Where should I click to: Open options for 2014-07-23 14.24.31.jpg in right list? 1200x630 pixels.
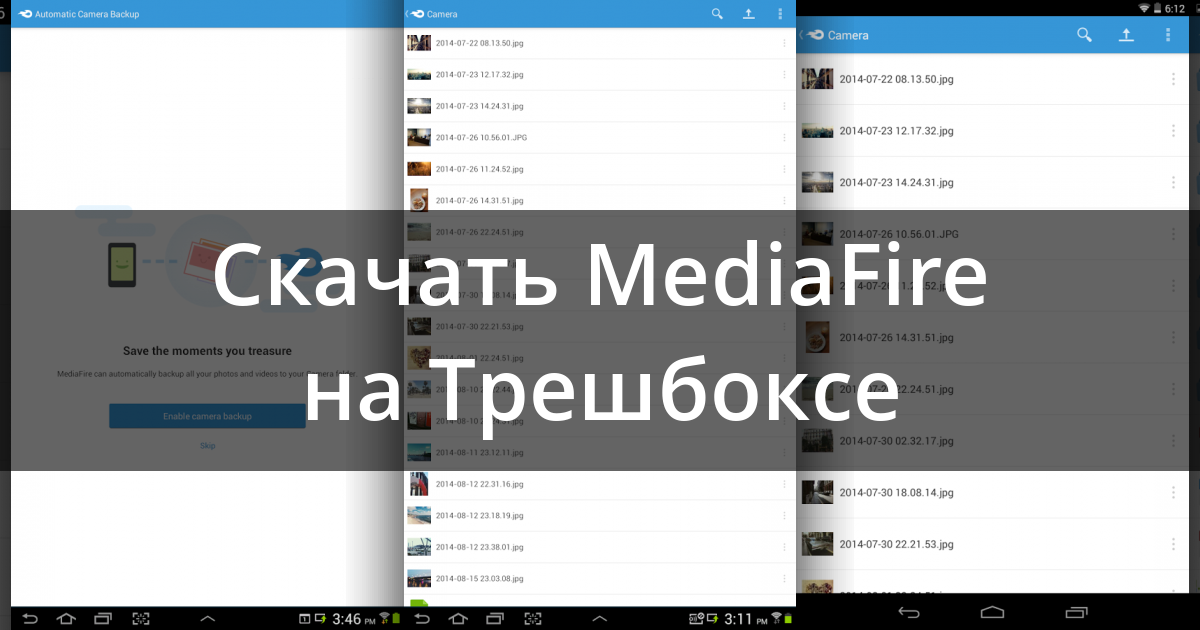pyautogui.click(x=1173, y=183)
